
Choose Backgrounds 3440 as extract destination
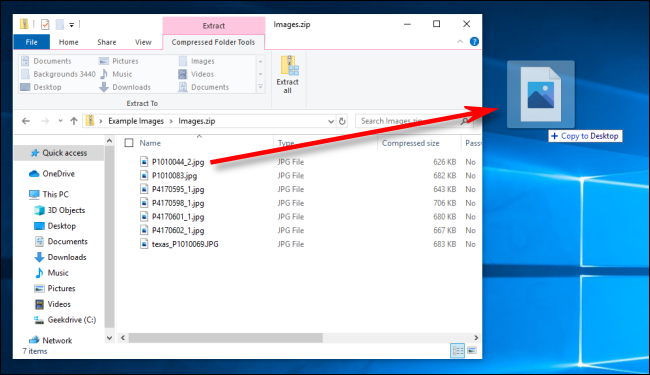point(58,74)
